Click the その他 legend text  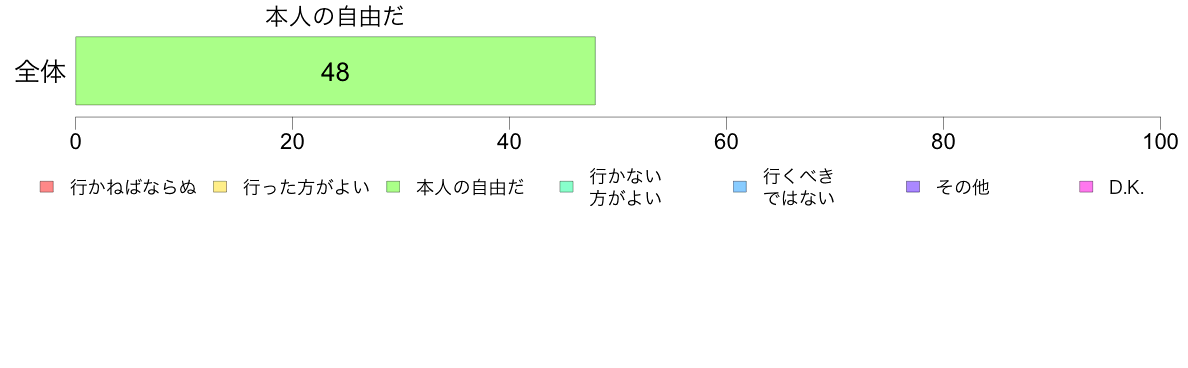pyautogui.click(x=962, y=188)
